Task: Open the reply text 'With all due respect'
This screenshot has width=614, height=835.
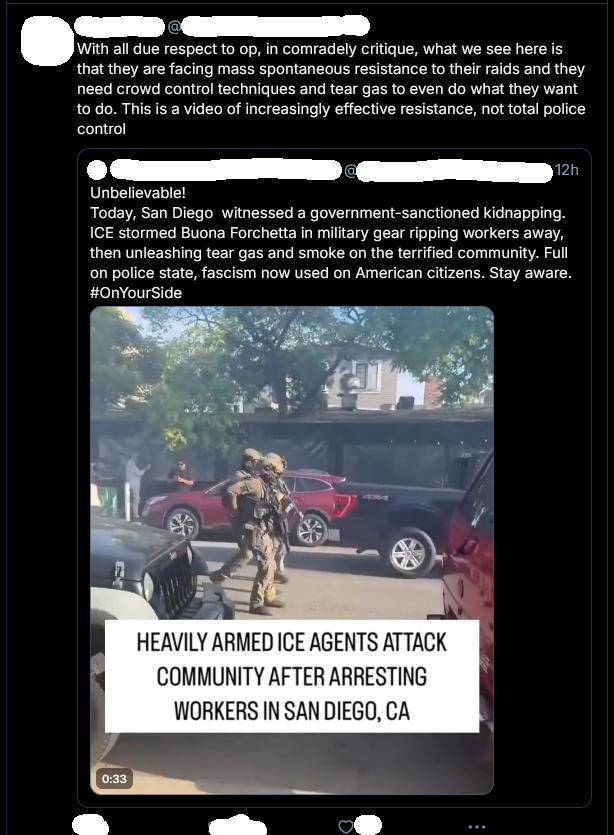Action: 331,89
